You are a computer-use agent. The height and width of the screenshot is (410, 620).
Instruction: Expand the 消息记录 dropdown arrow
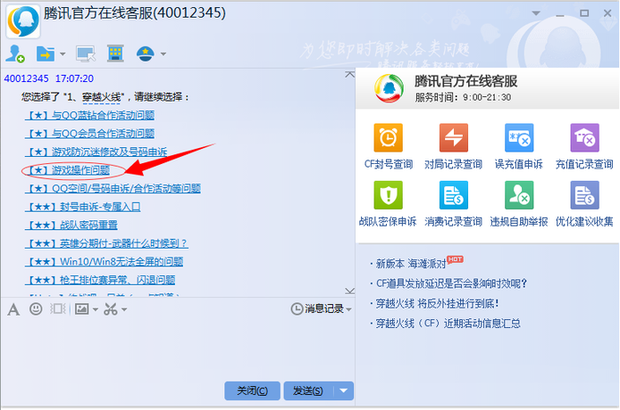coord(349,309)
